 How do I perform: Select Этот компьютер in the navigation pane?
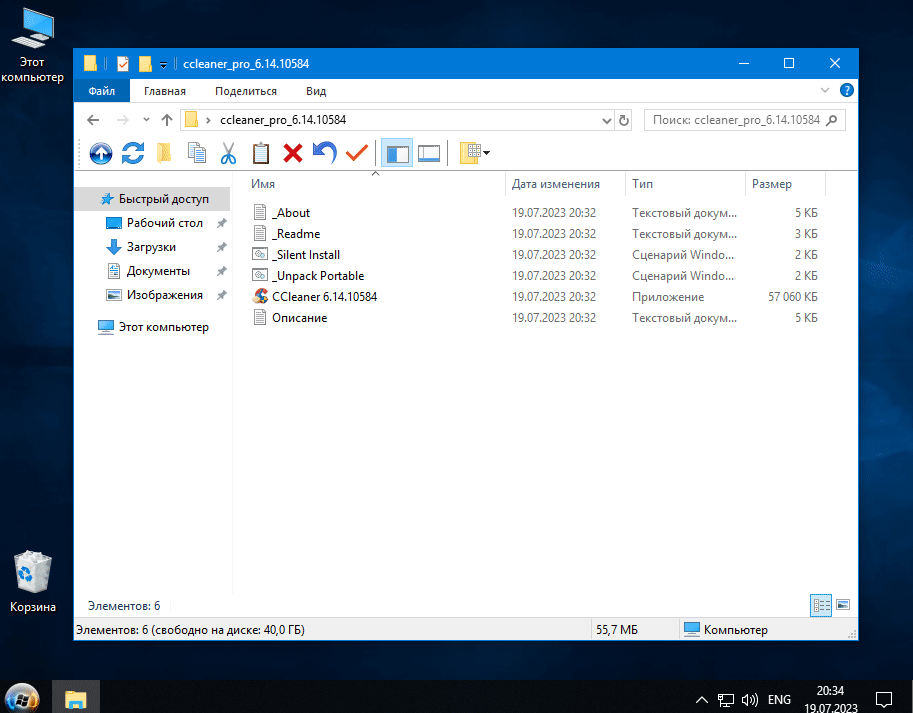[153, 327]
